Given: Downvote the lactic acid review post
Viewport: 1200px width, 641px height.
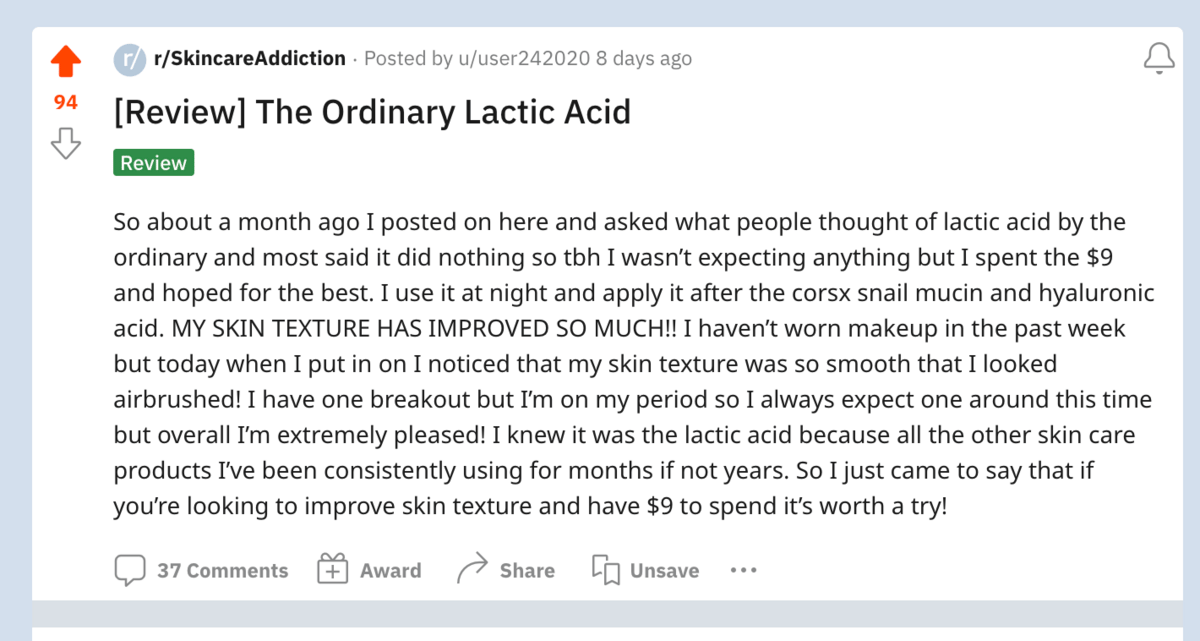Looking at the screenshot, I should (66, 143).
